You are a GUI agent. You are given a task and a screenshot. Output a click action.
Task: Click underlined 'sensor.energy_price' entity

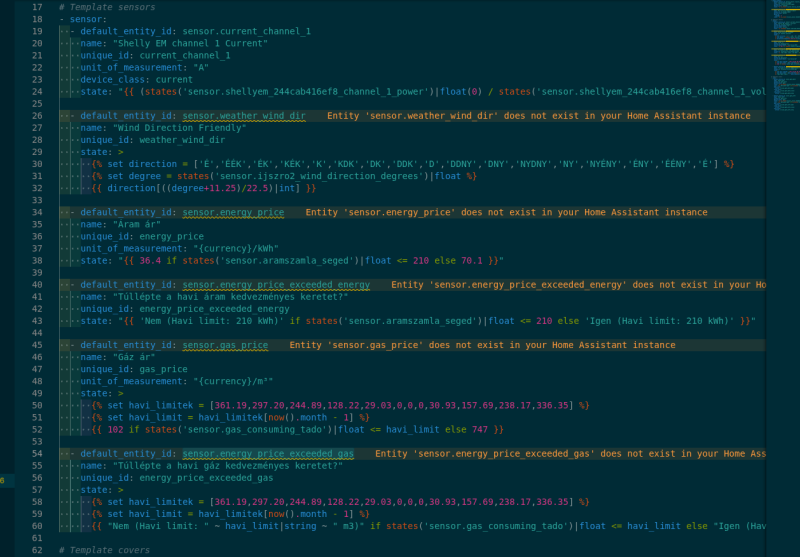click(x=233, y=212)
